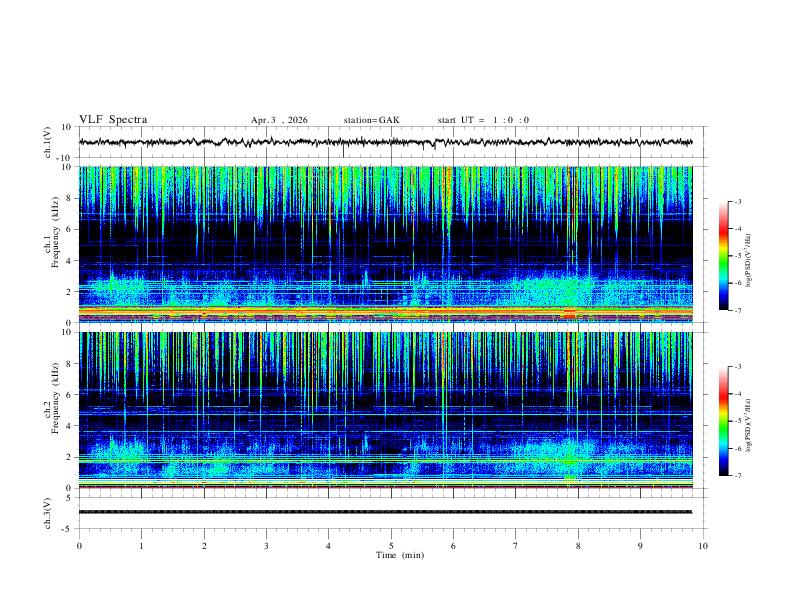Click ch.1 frequency axis tick "4"

(69, 261)
